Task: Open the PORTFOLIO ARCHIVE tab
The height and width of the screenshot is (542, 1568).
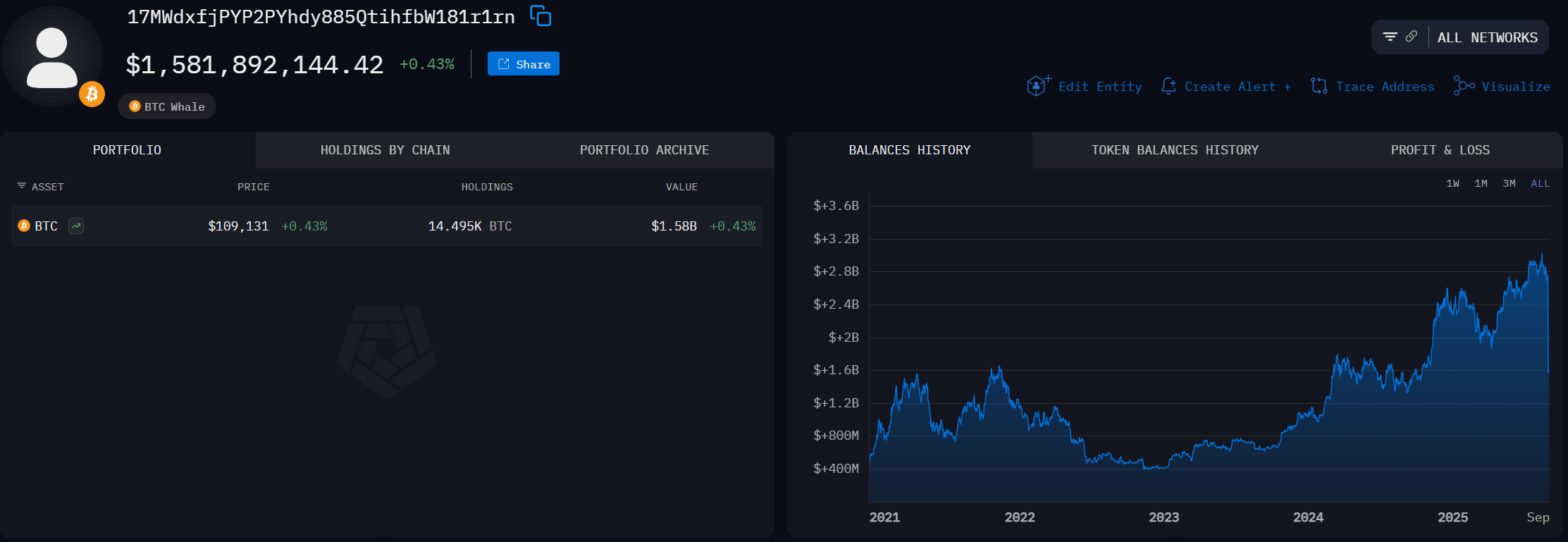Action: (644, 150)
